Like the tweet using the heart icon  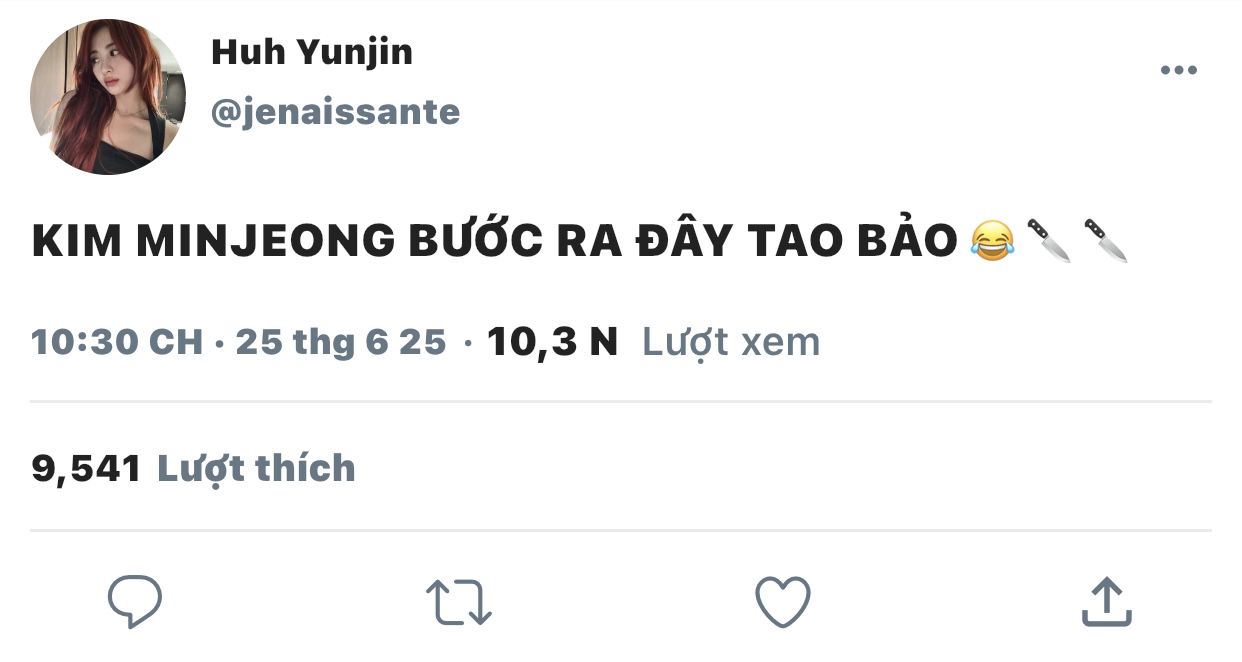pyautogui.click(x=782, y=602)
